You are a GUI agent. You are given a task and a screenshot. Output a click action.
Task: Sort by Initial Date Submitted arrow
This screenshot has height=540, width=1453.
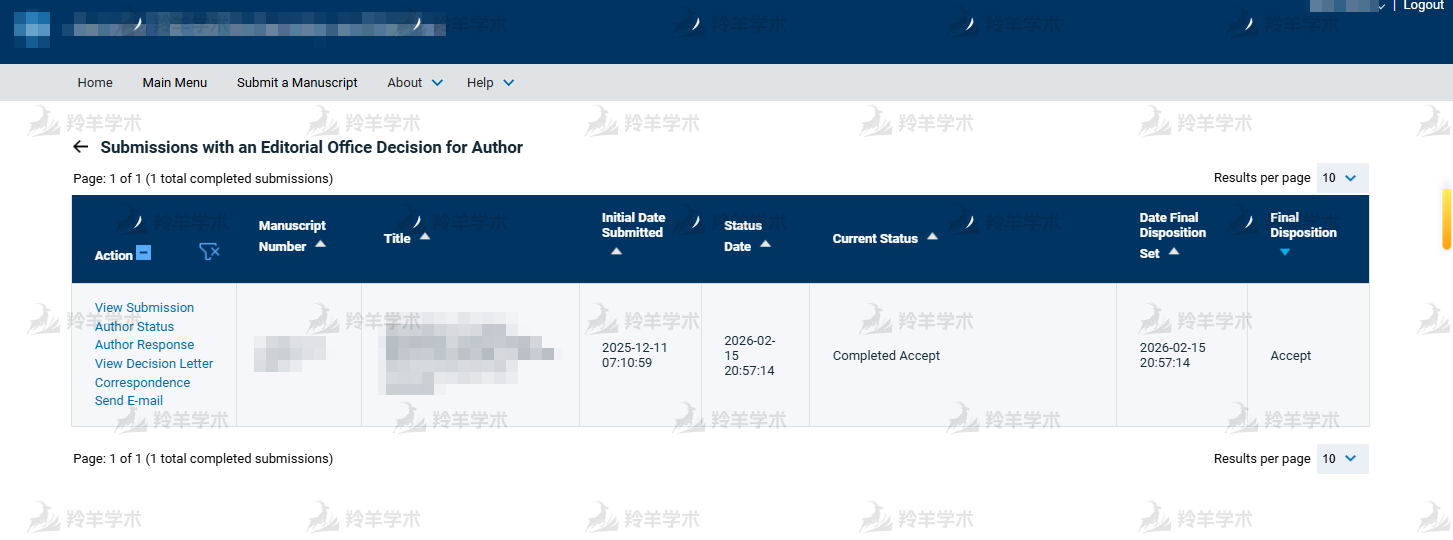tap(616, 252)
